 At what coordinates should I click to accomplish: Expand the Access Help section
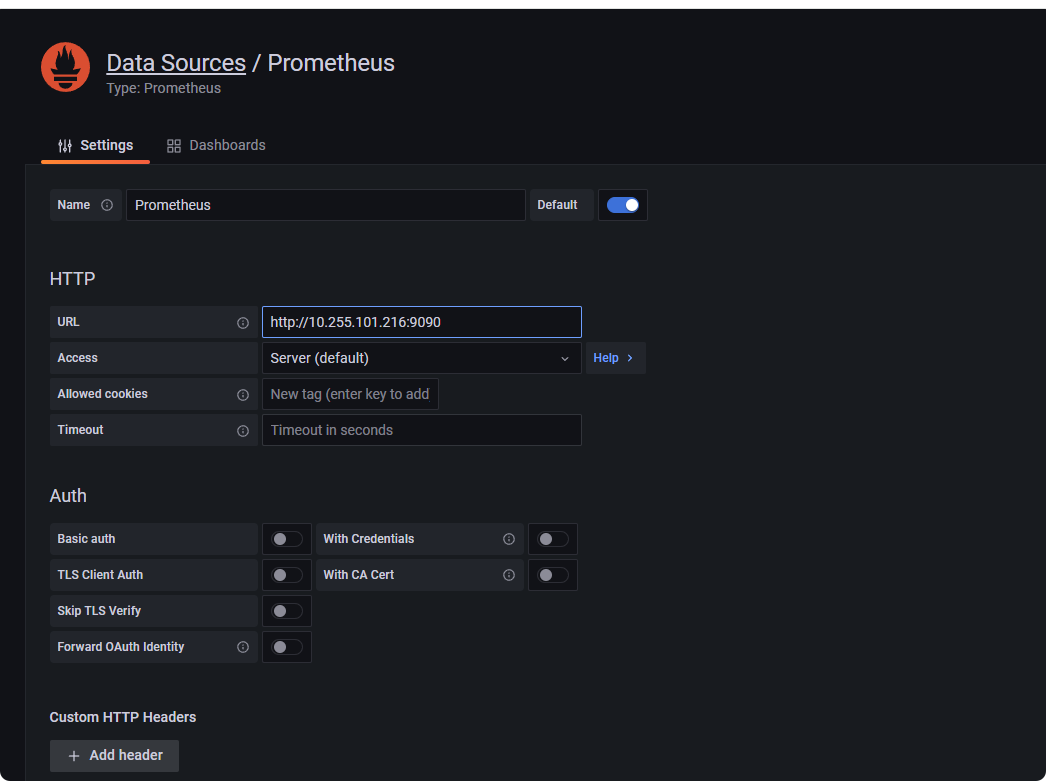pos(615,358)
